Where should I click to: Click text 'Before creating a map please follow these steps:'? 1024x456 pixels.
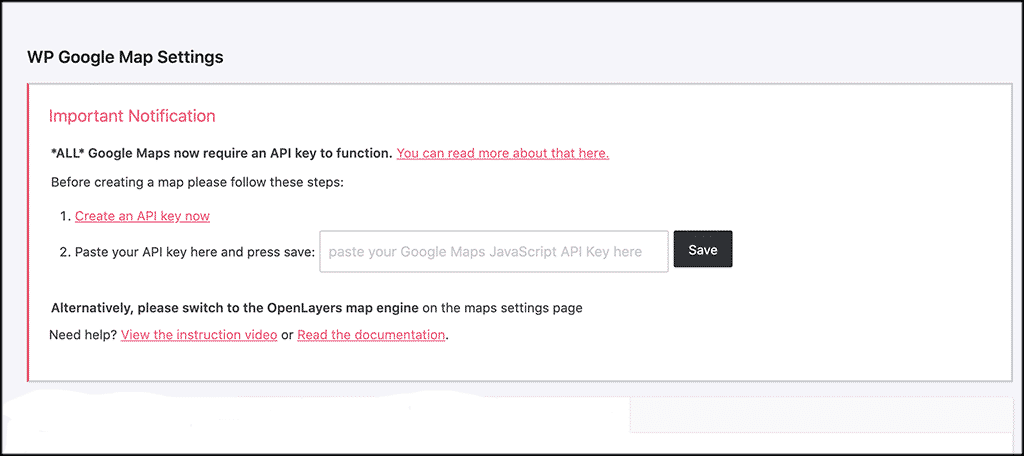[x=197, y=182]
